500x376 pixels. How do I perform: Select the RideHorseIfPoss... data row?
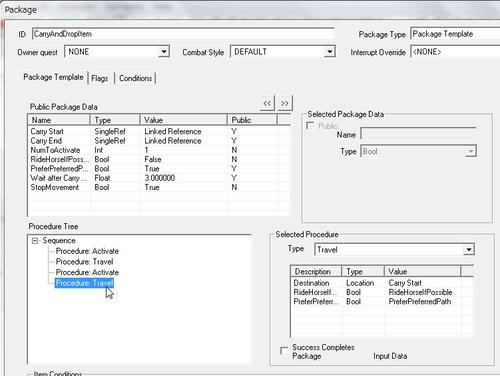[x=159, y=159]
